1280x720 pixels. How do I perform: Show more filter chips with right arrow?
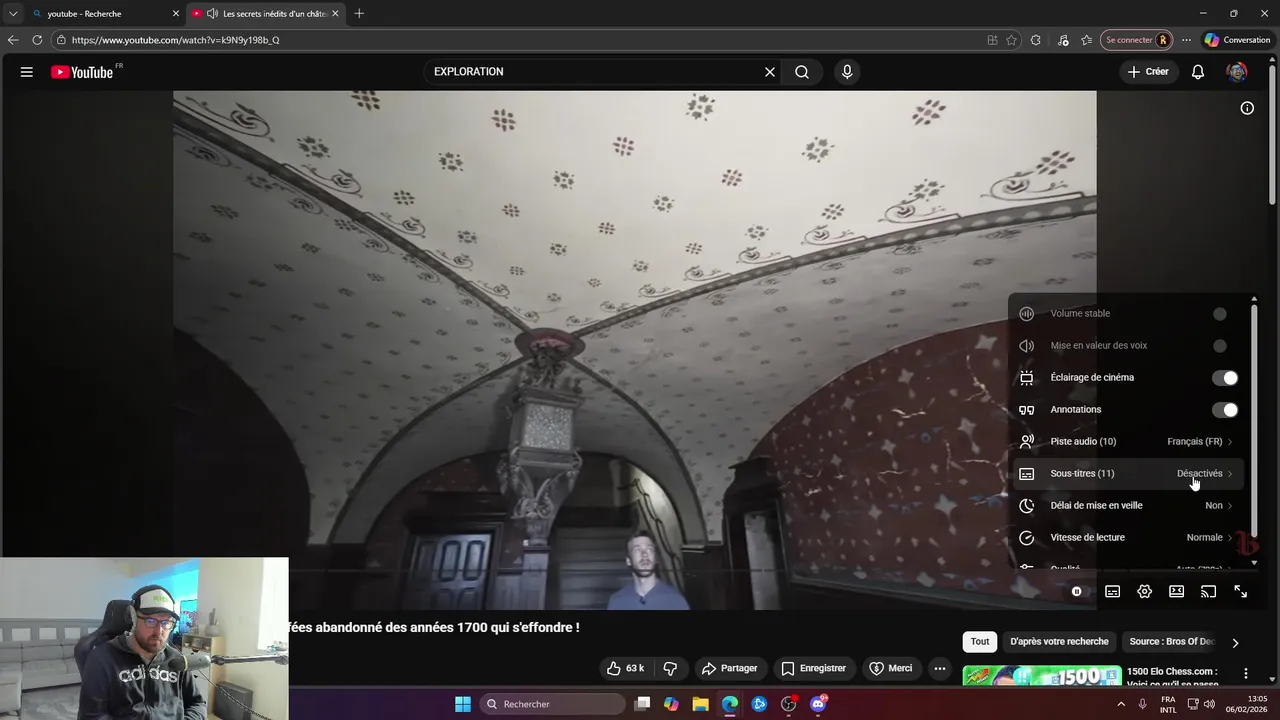pyautogui.click(x=1235, y=643)
